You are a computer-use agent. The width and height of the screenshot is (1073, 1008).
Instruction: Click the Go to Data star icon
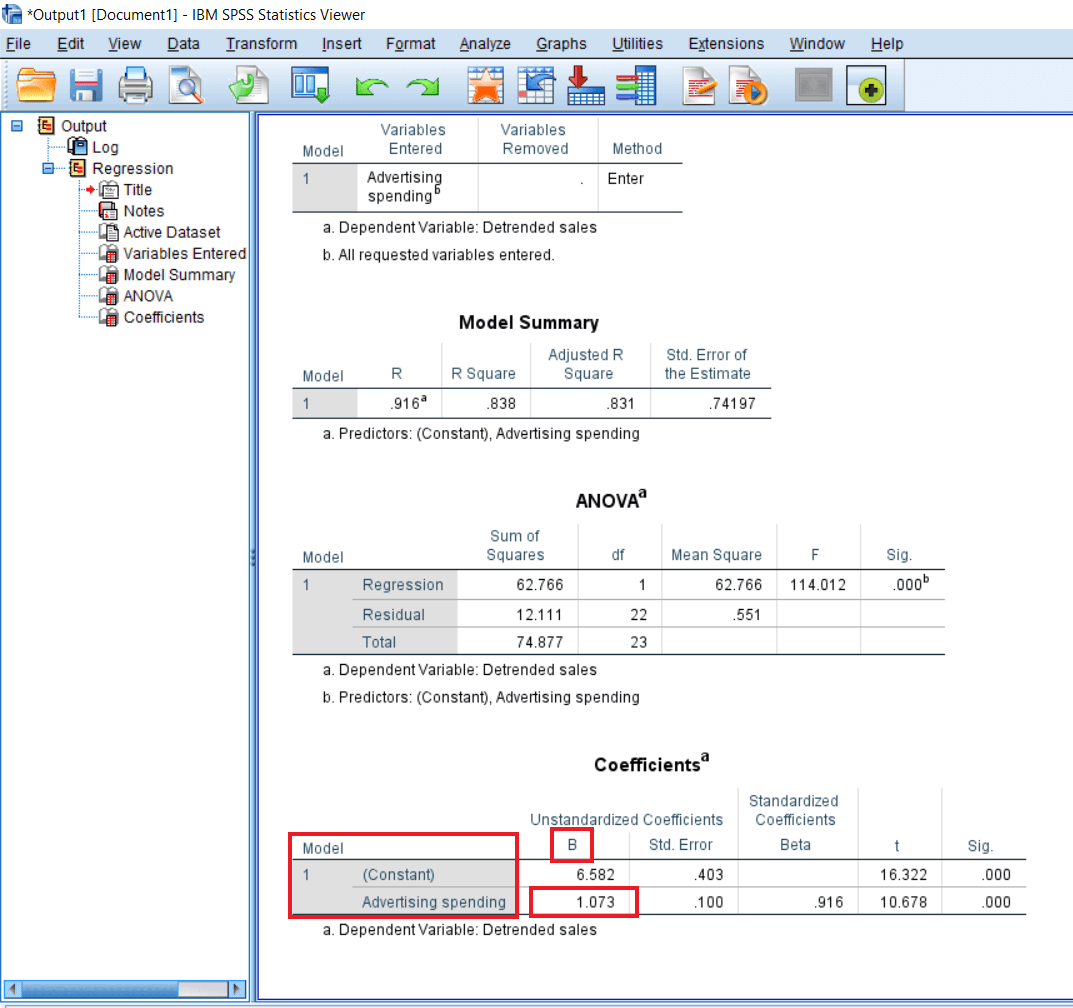point(486,87)
